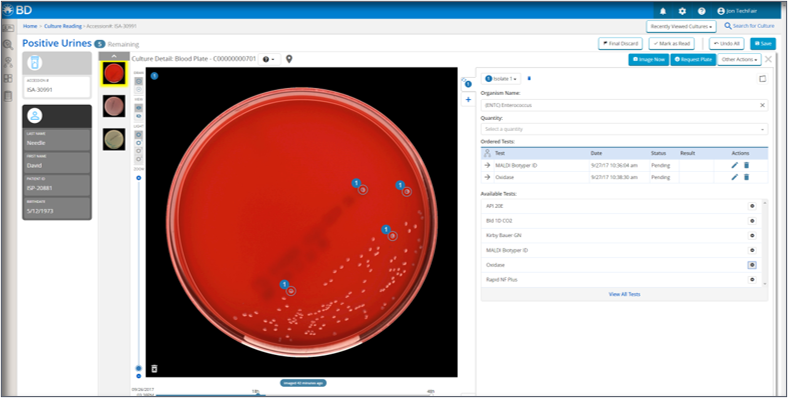The width and height of the screenshot is (788, 398).
Task: Edit the MALDI Biotyper ID ordered test
Action: 735,165
